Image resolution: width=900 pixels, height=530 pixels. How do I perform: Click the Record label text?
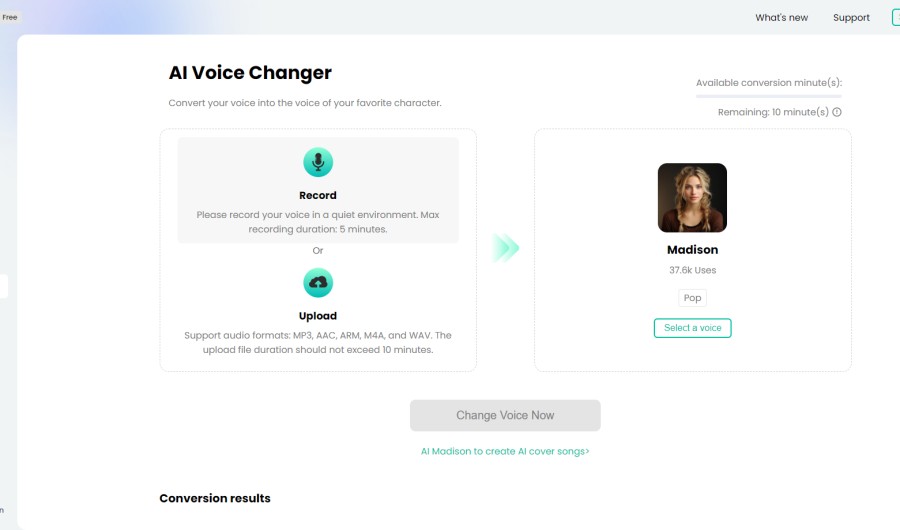[318, 195]
